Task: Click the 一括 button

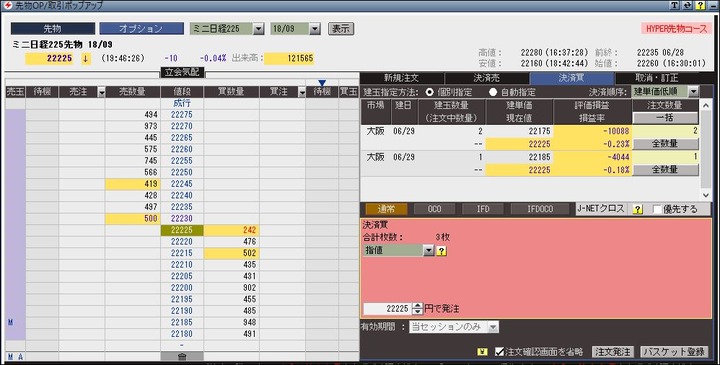Action: pos(665,118)
